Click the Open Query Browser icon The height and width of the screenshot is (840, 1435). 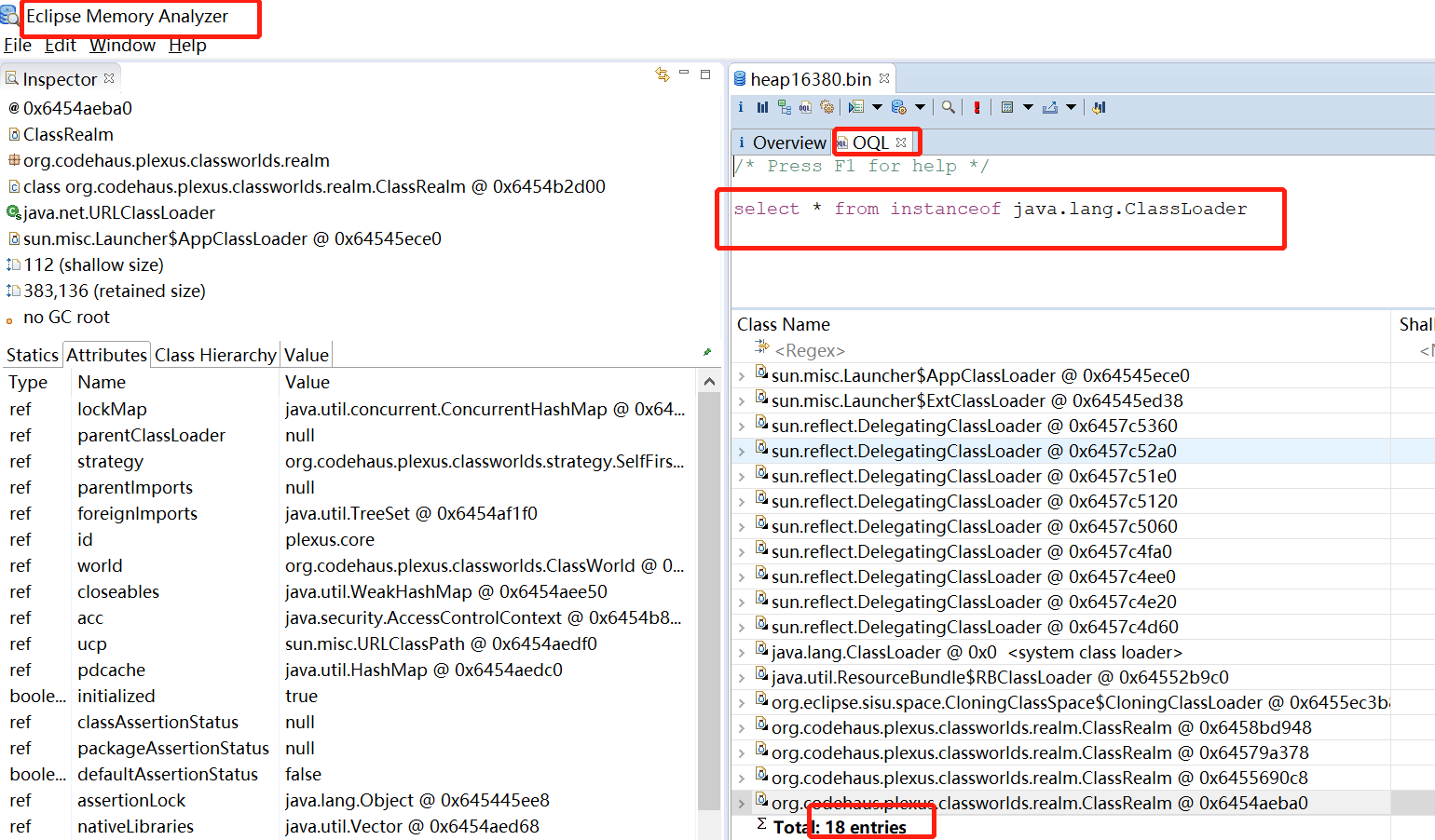pyautogui.click(x=898, y=107)
